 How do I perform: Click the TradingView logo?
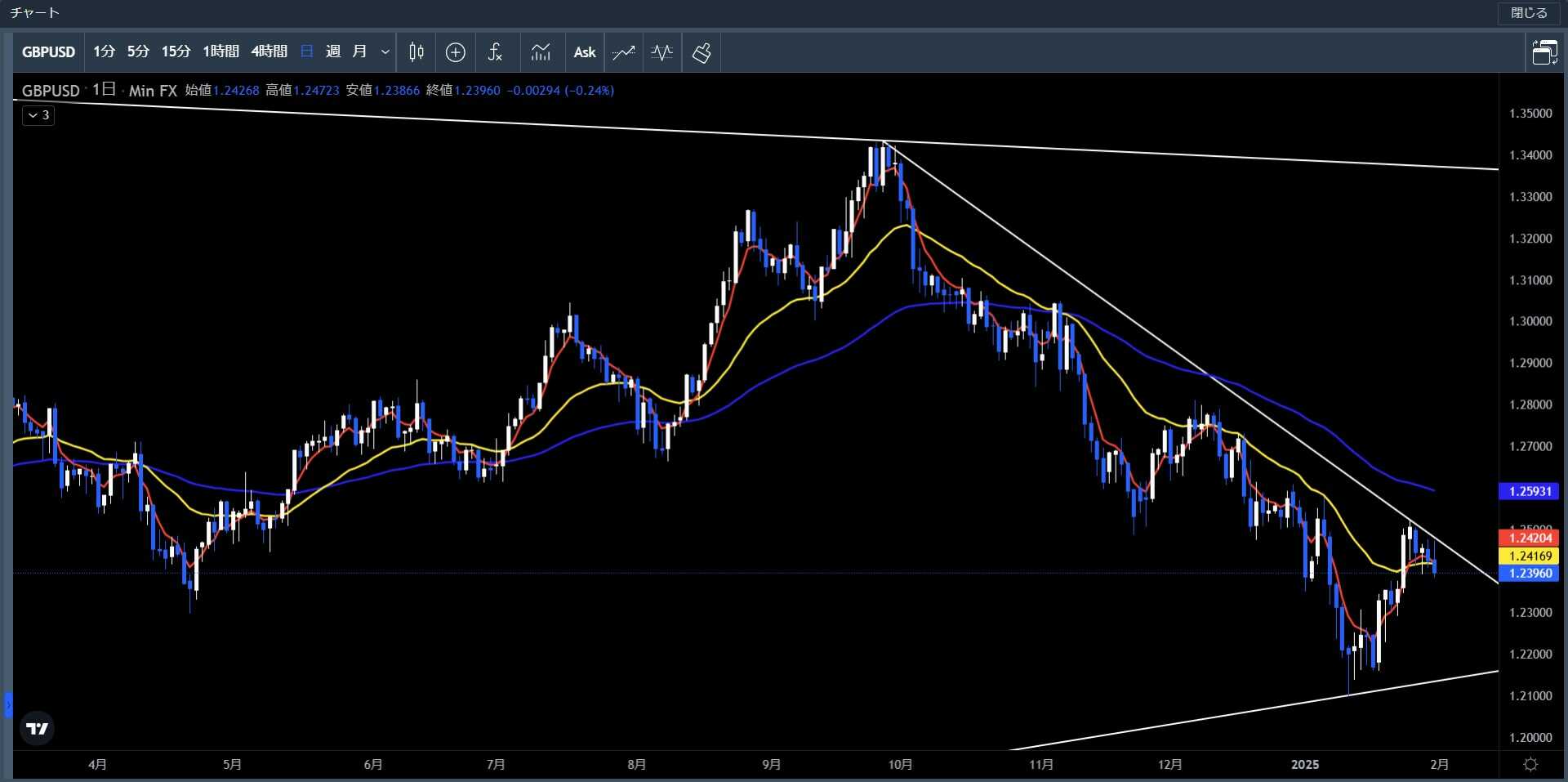(37, 728)
